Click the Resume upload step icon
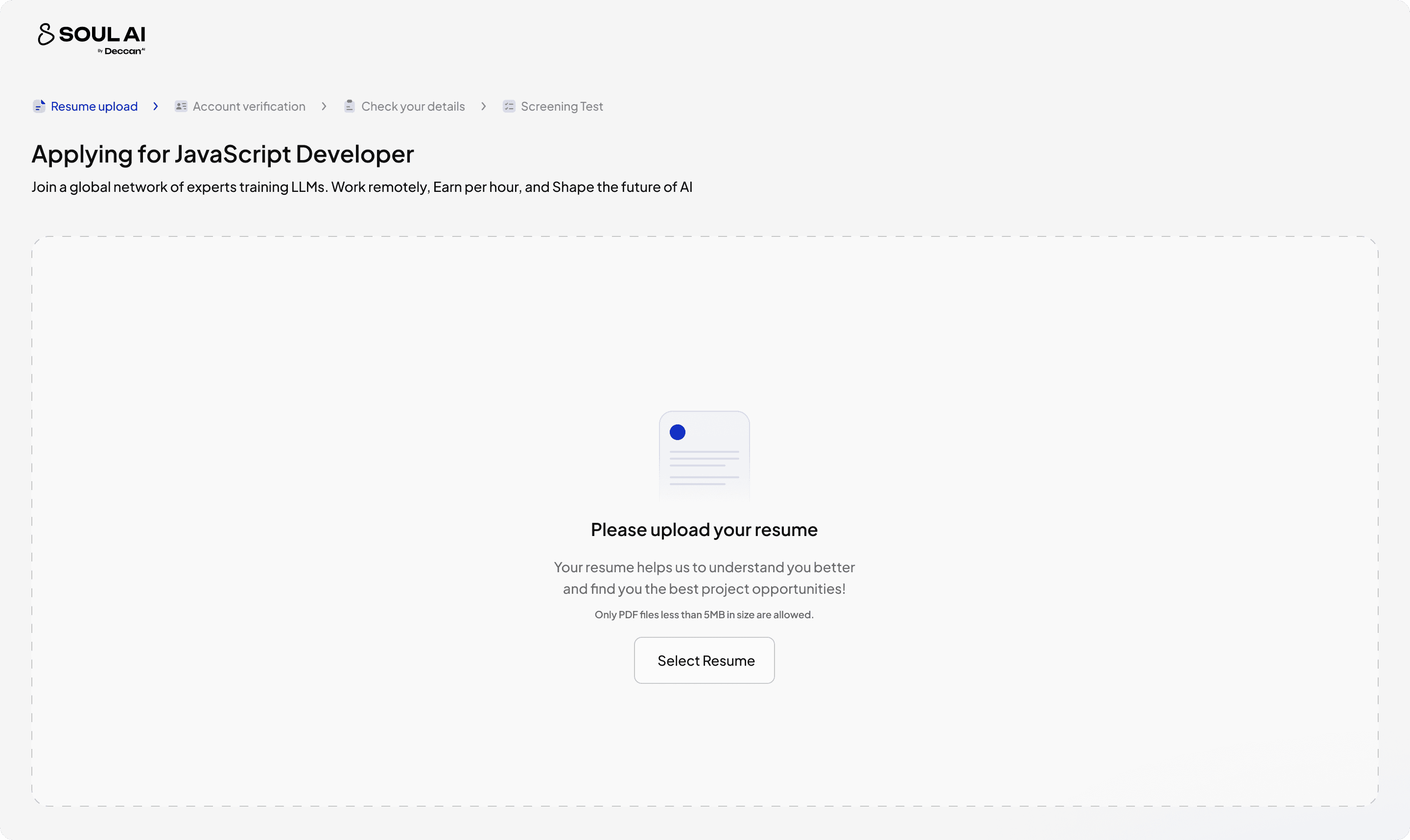Image resolution: width=1410 pixels, height=840 pixels. [39, 106]
